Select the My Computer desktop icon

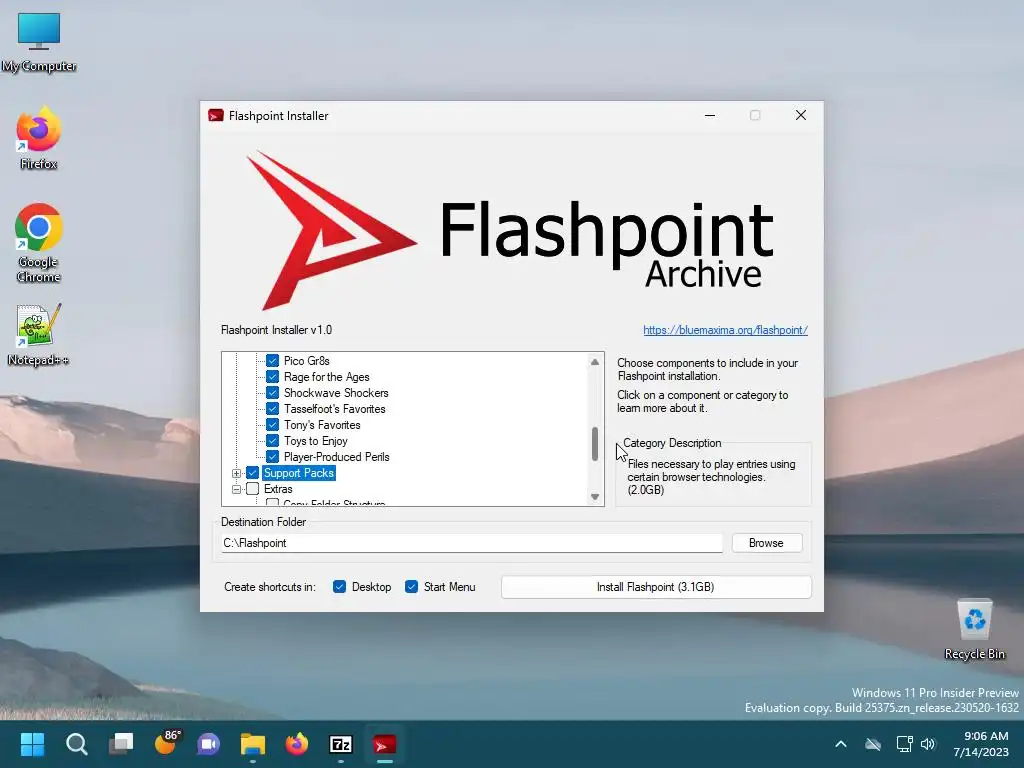(x=39, y=42)
